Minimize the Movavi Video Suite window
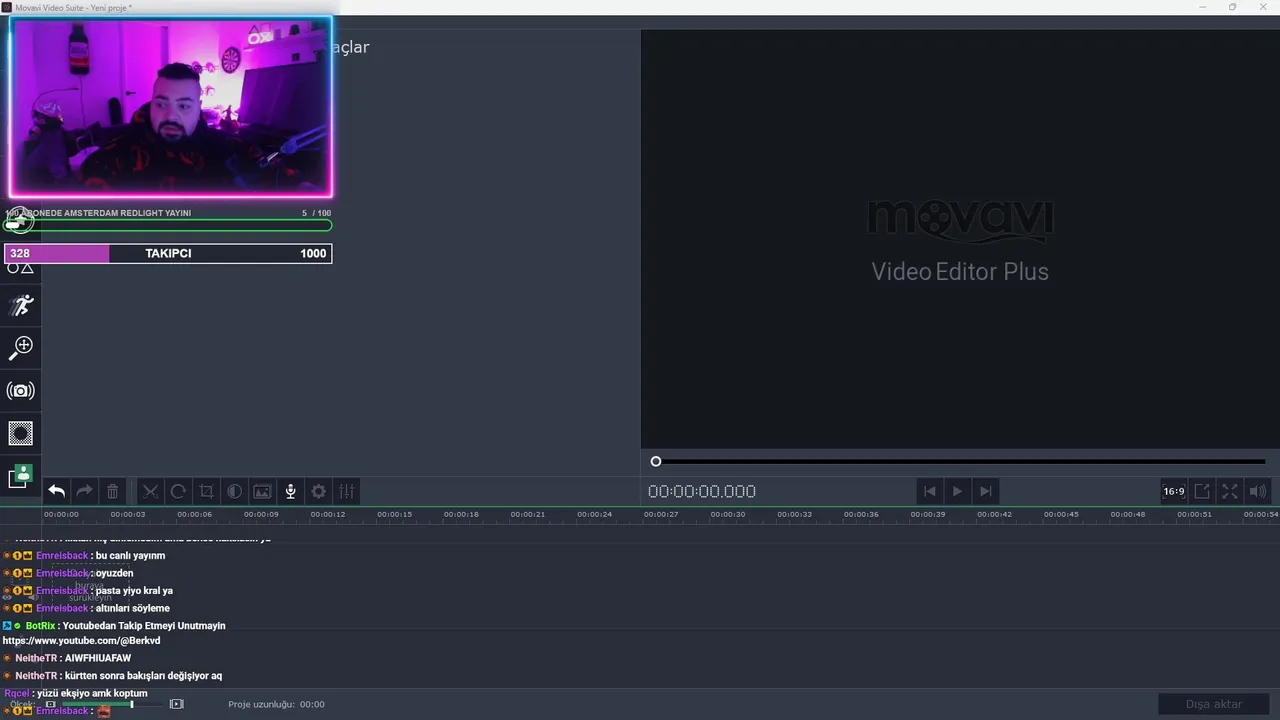This screenshot has width=1280, height=720. click(1203, 7)
